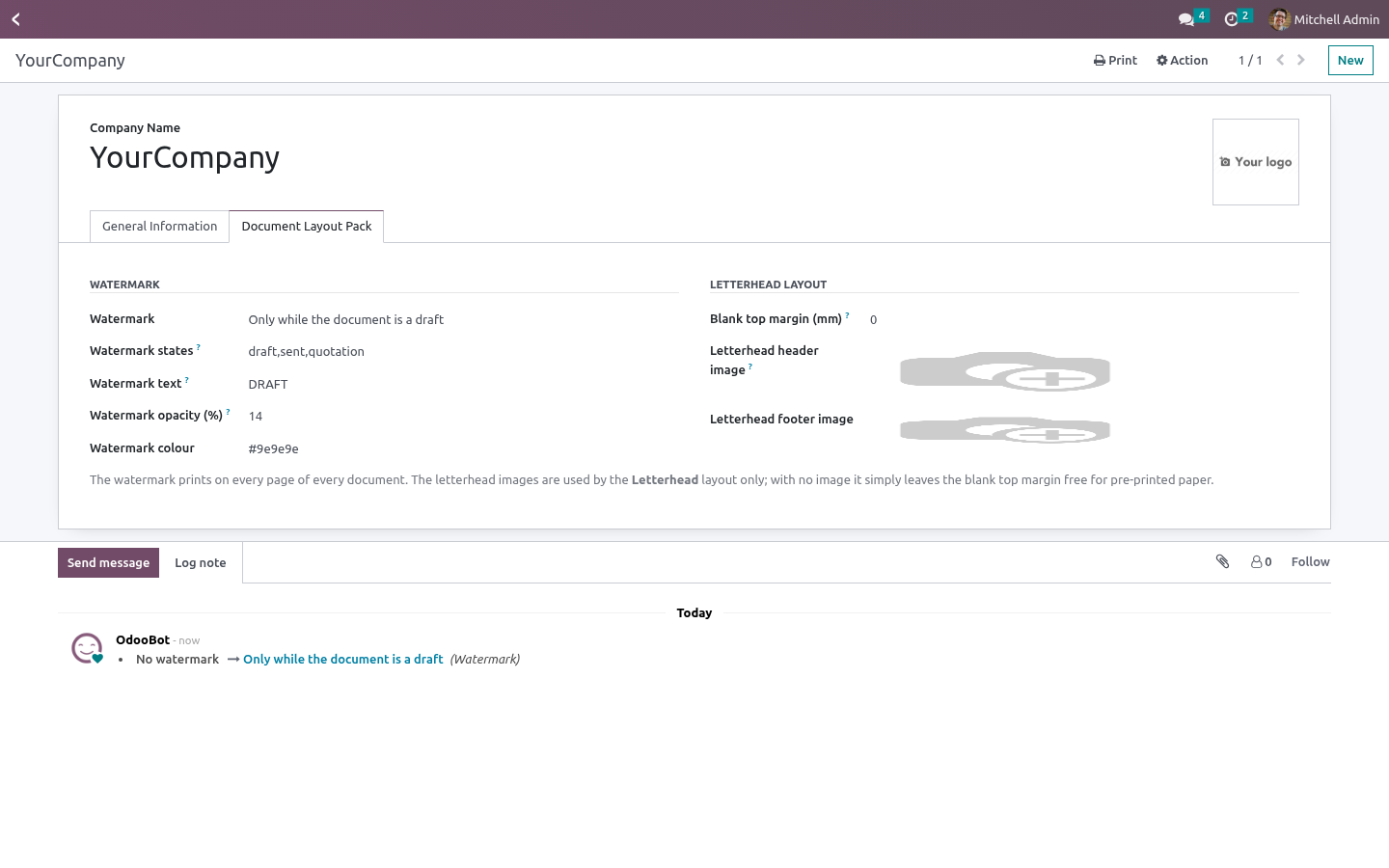Viewport: 1389px width, 868px height.
Task: Click the Send message button
Action: click(x=108, y=562)
